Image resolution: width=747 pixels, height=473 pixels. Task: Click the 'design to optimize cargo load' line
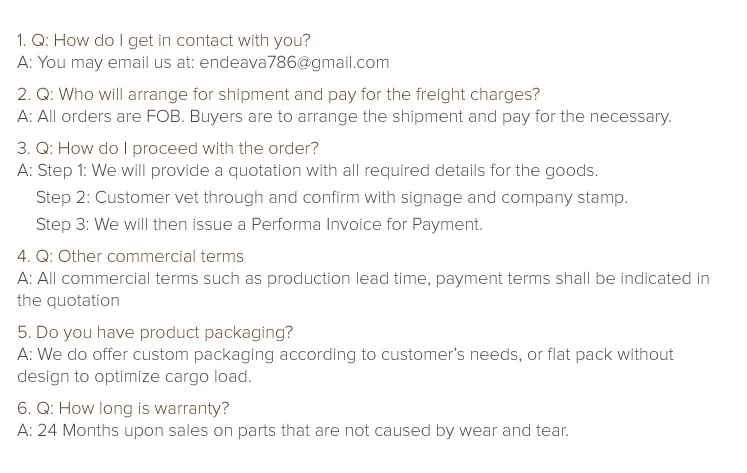coord(134,376)
